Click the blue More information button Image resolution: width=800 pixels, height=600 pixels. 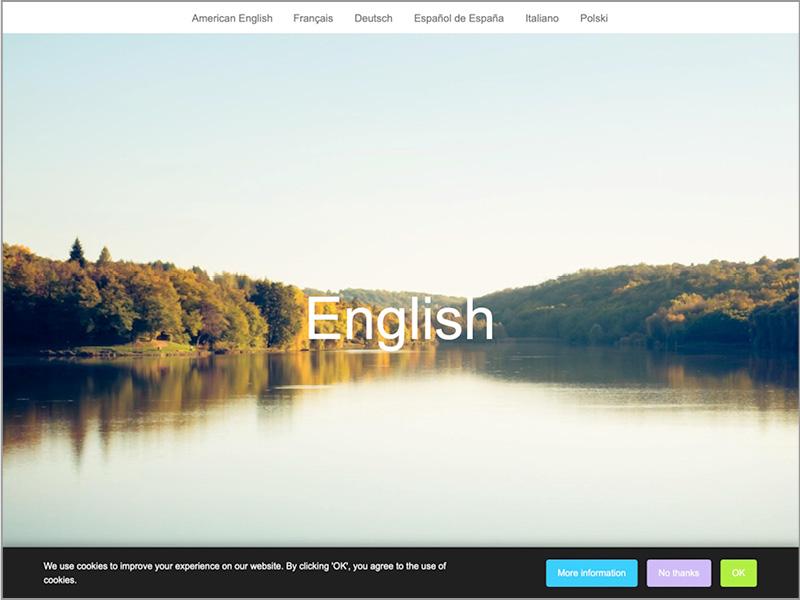591,573
